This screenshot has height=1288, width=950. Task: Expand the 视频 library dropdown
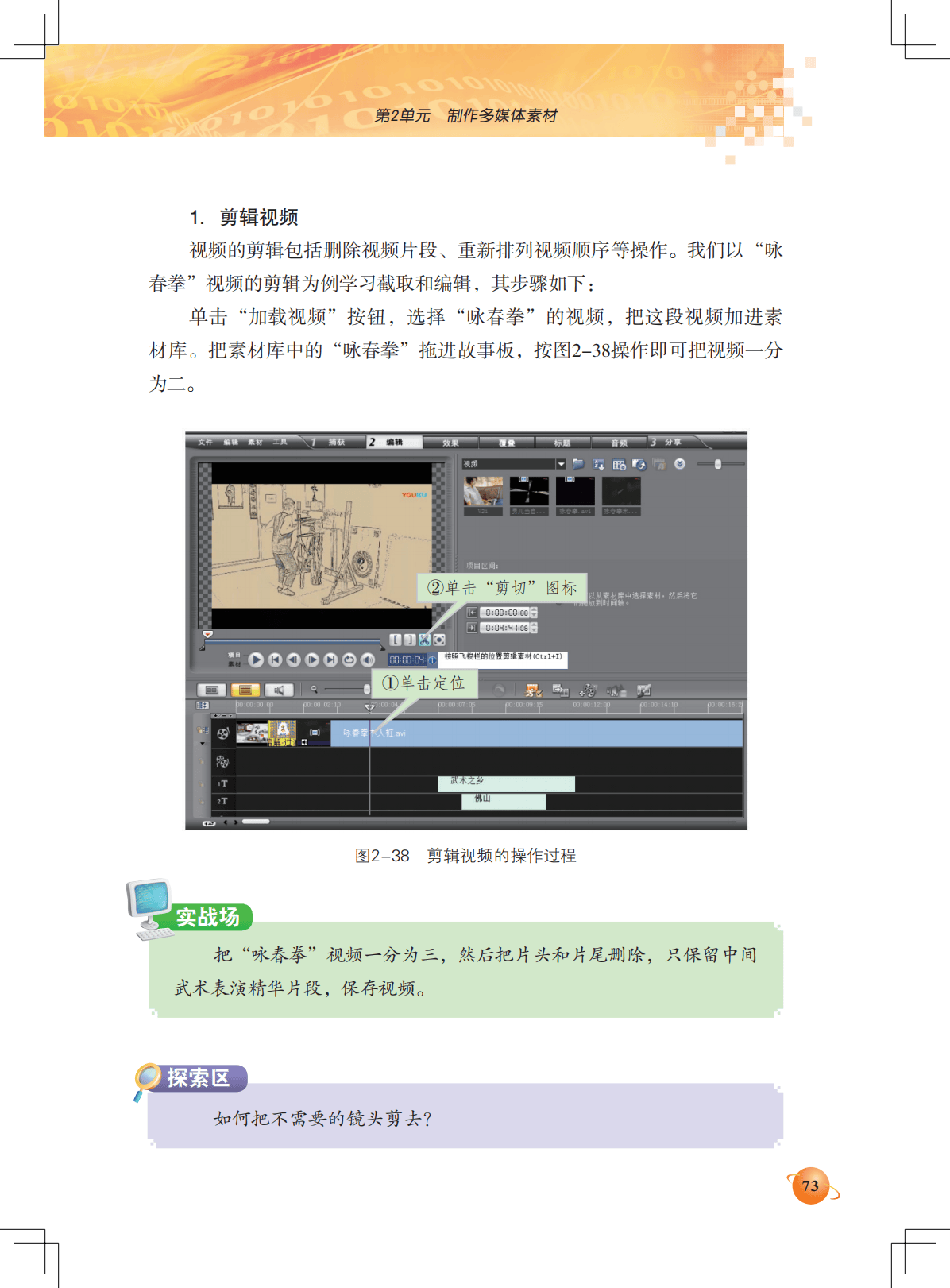tap(561, 464)
